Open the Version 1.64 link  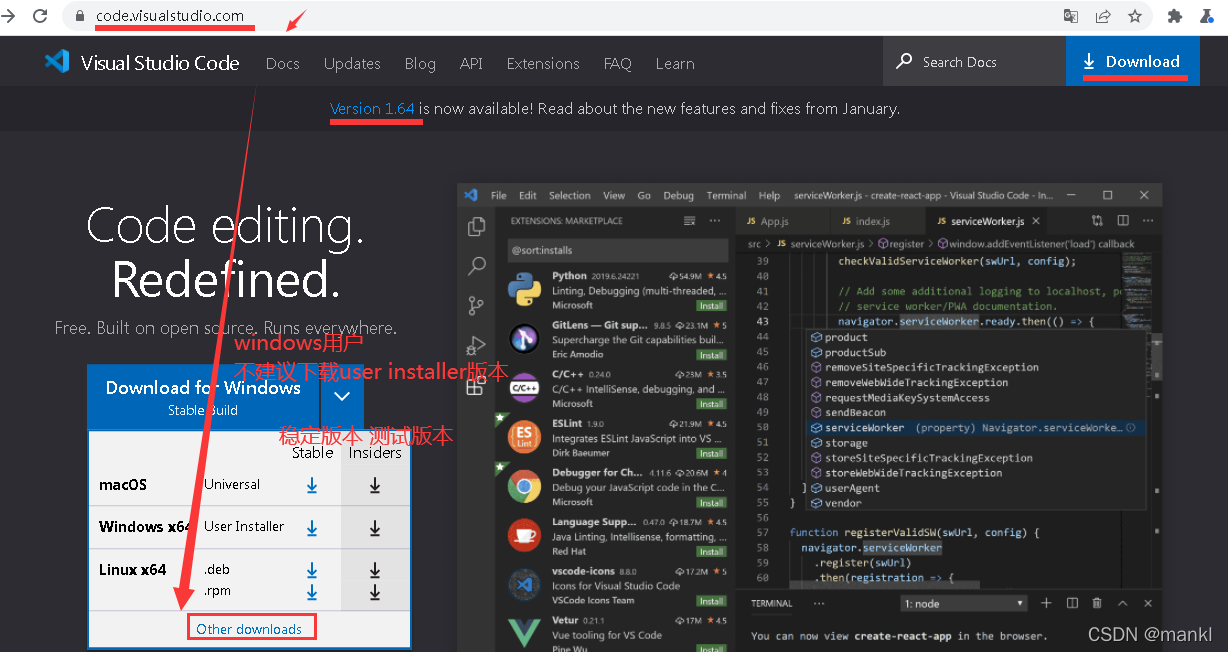pos(372,108)
